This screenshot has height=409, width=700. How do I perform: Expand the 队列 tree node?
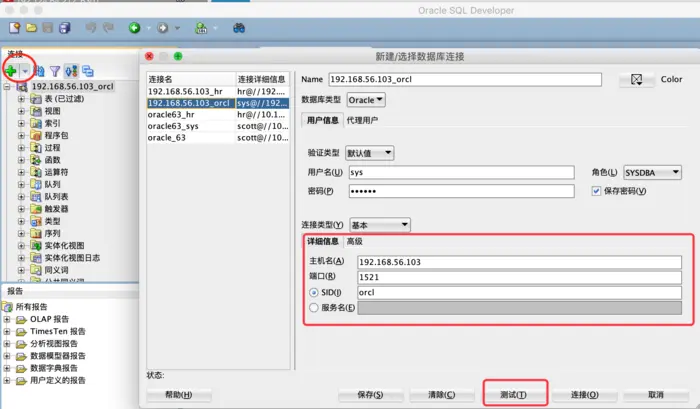pyautogui.click(x=21, y=184)
